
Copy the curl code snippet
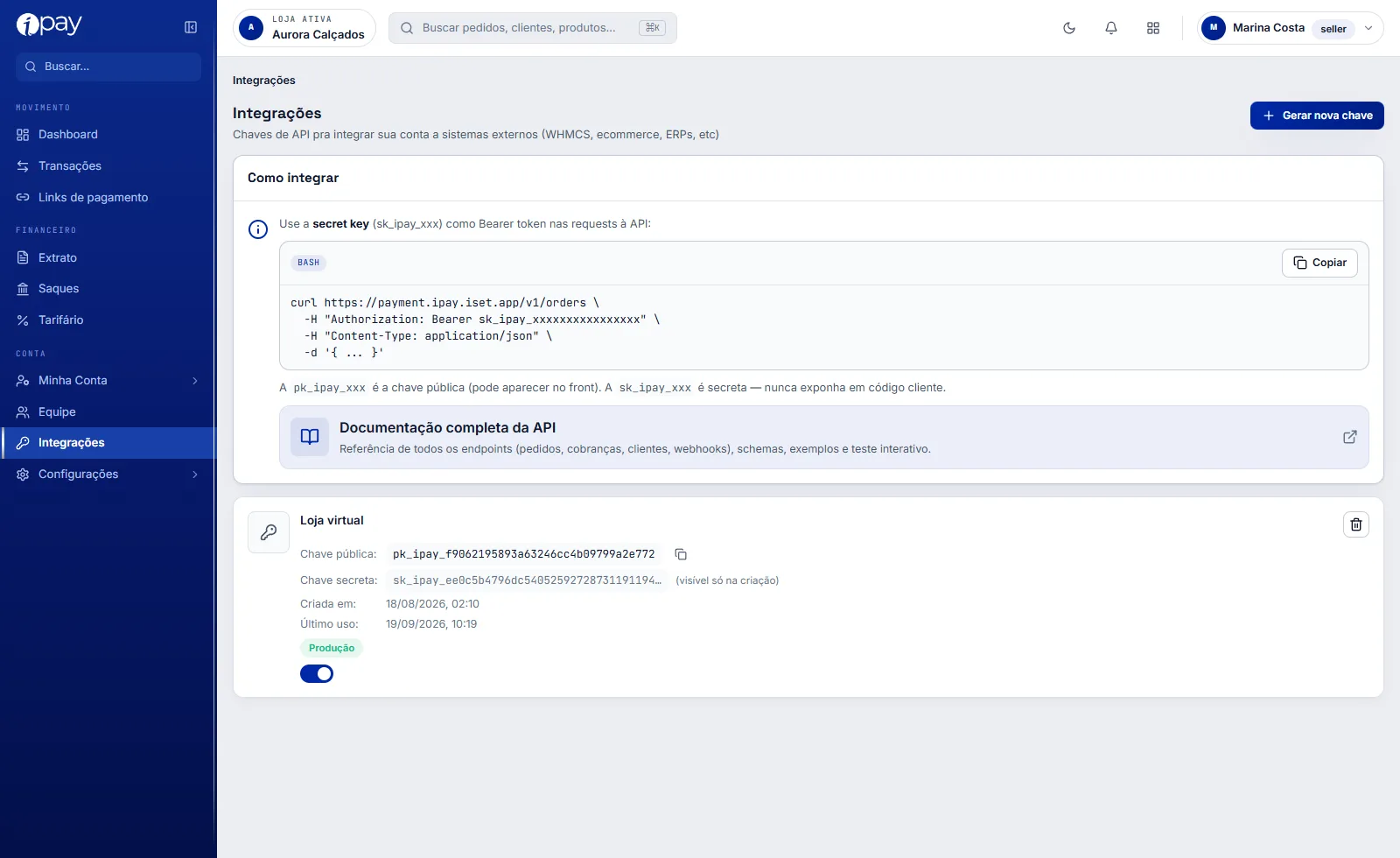point(1319,263)
